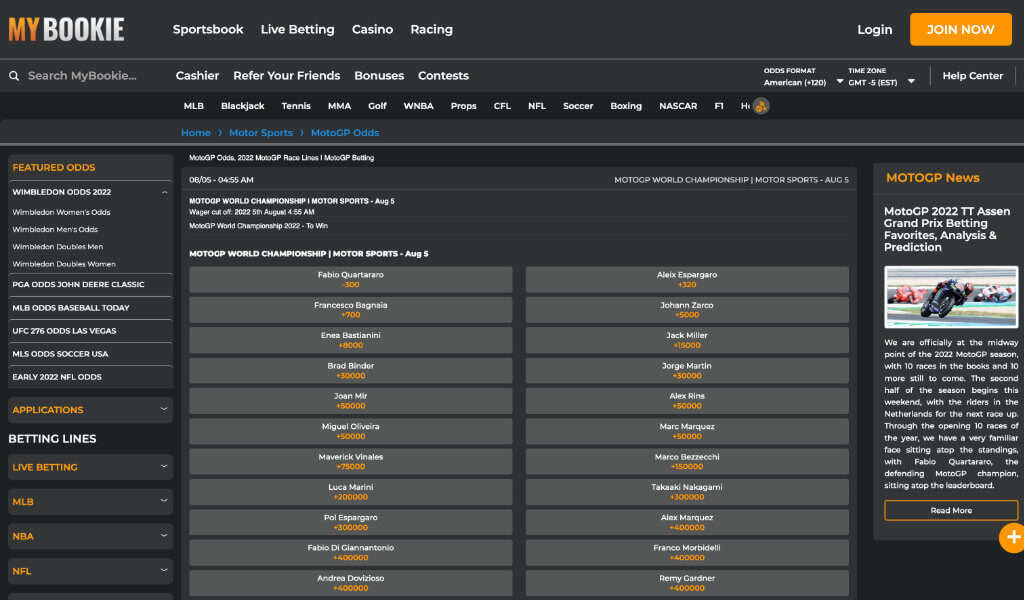Click the MotoGP news article thumbnail

pyautogui.click(x=951, y=296)
